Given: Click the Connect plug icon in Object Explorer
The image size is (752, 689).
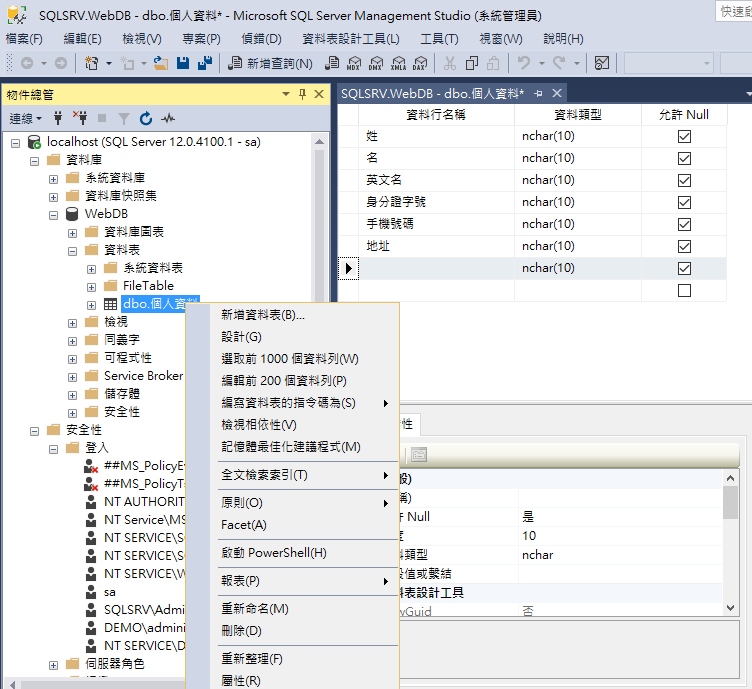Looking at the screenshot, I should (58, 118).
